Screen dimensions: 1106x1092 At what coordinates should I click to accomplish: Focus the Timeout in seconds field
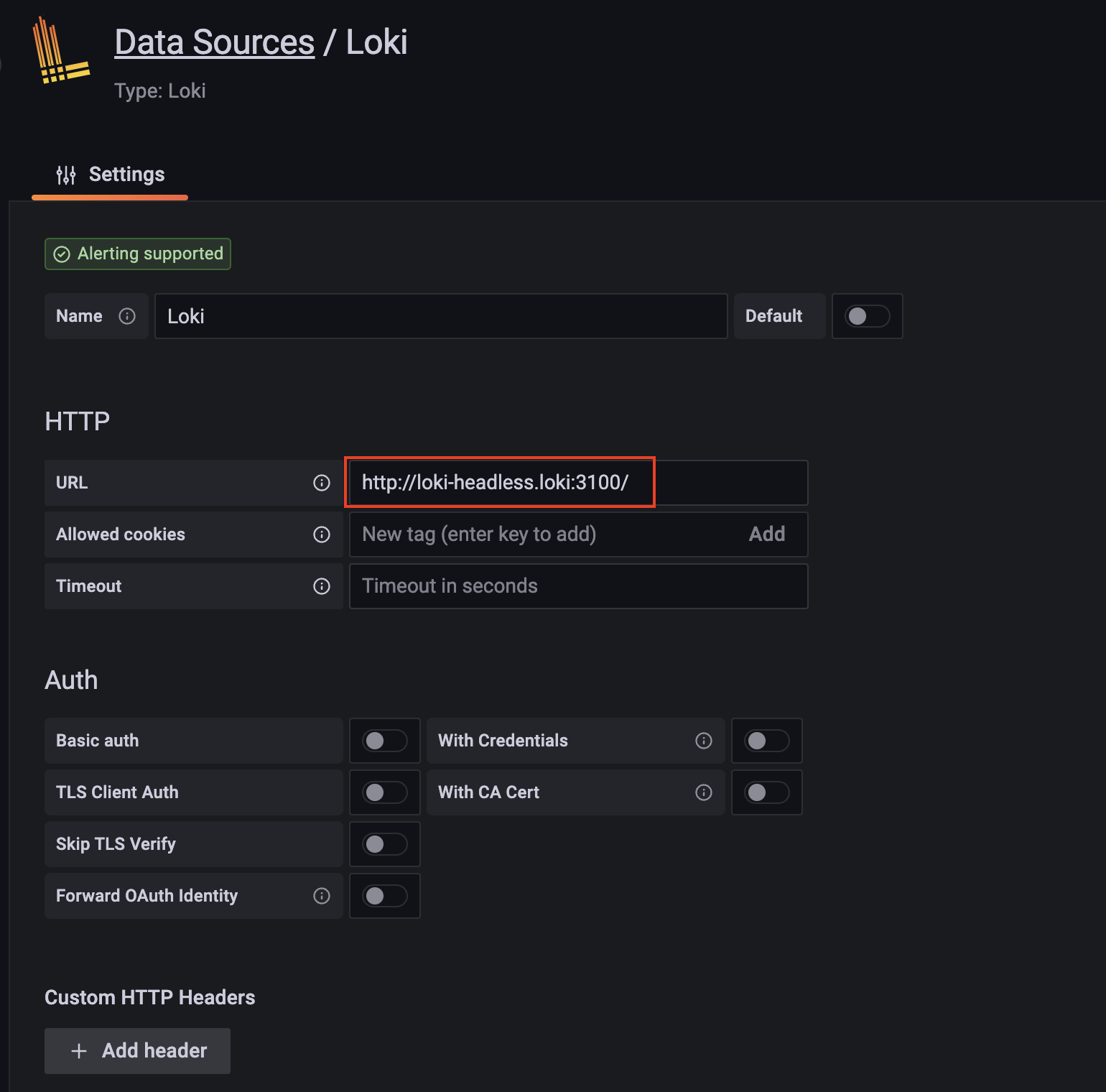pyautogui.click(x=579, y=586)
